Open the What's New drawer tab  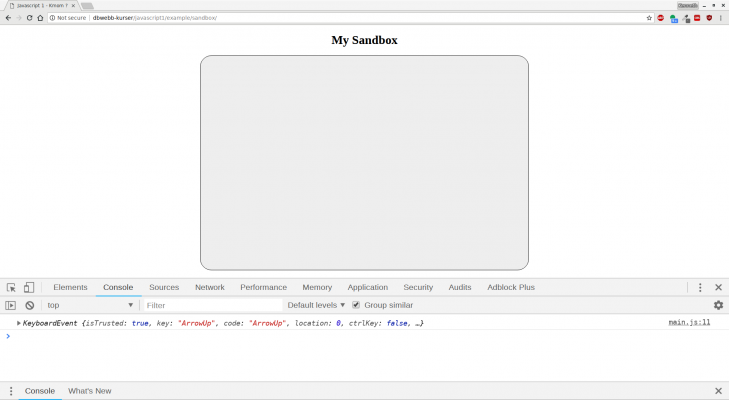tap(90, 391)
